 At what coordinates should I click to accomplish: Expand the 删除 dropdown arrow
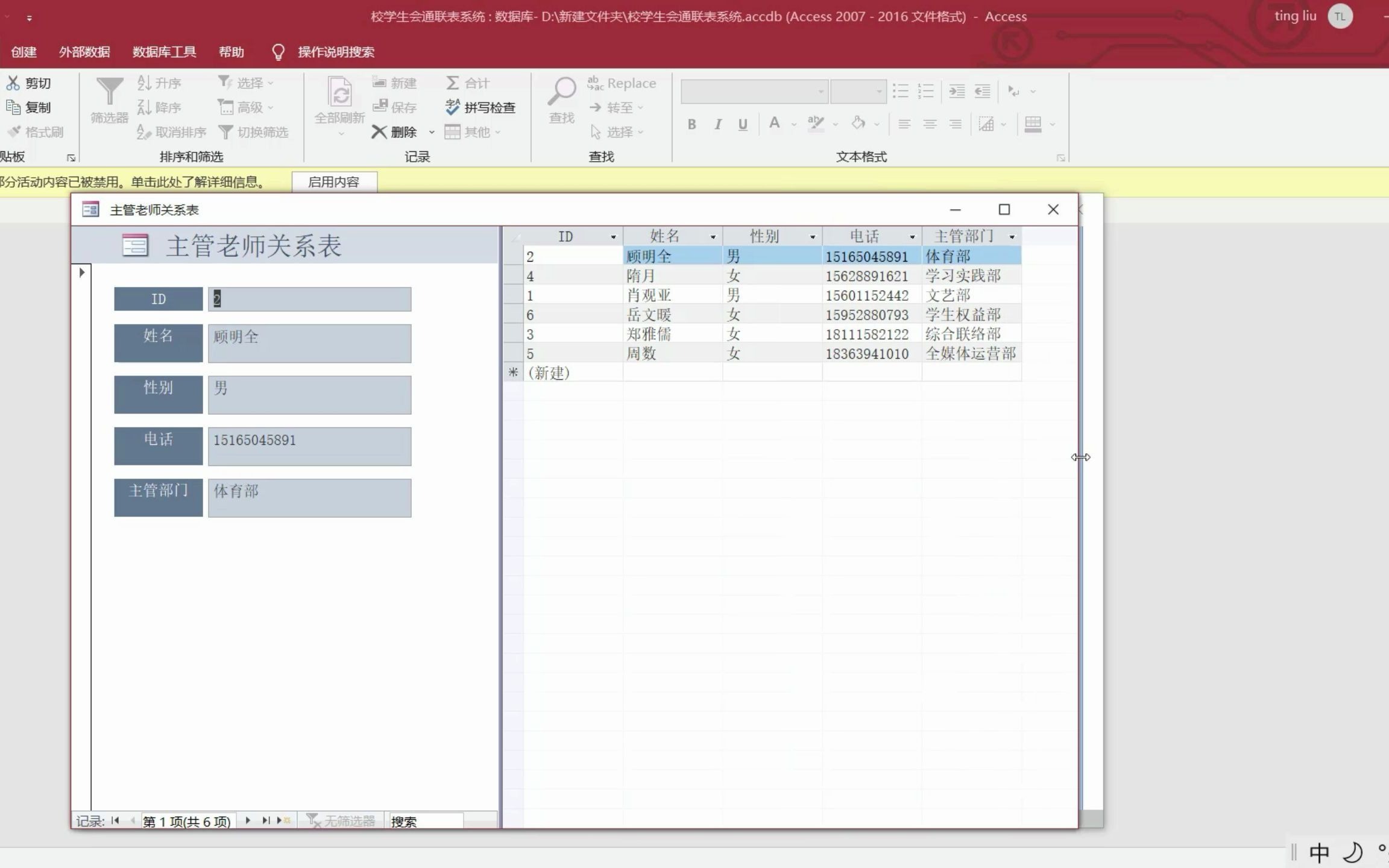click(x=432, y=132)
